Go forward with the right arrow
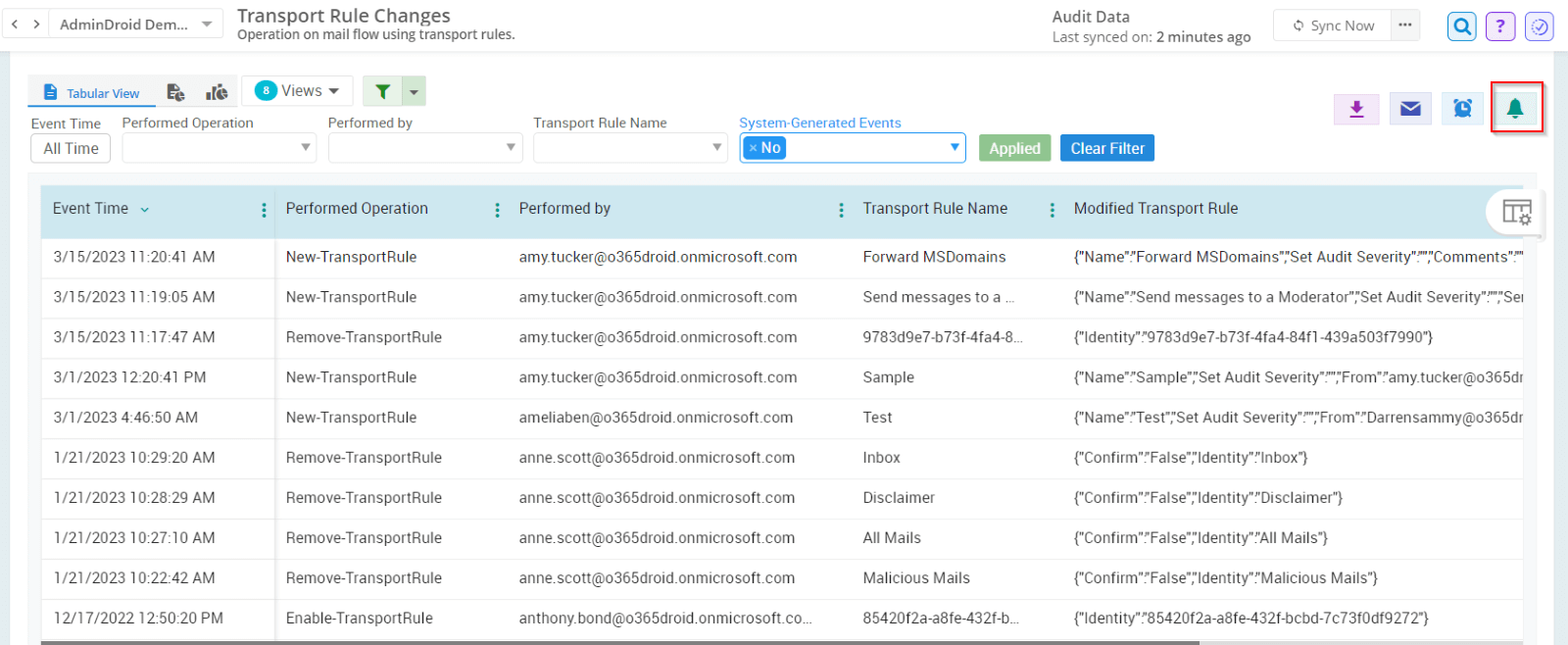This screenshot has width=1568, height=645. (36, 24)
